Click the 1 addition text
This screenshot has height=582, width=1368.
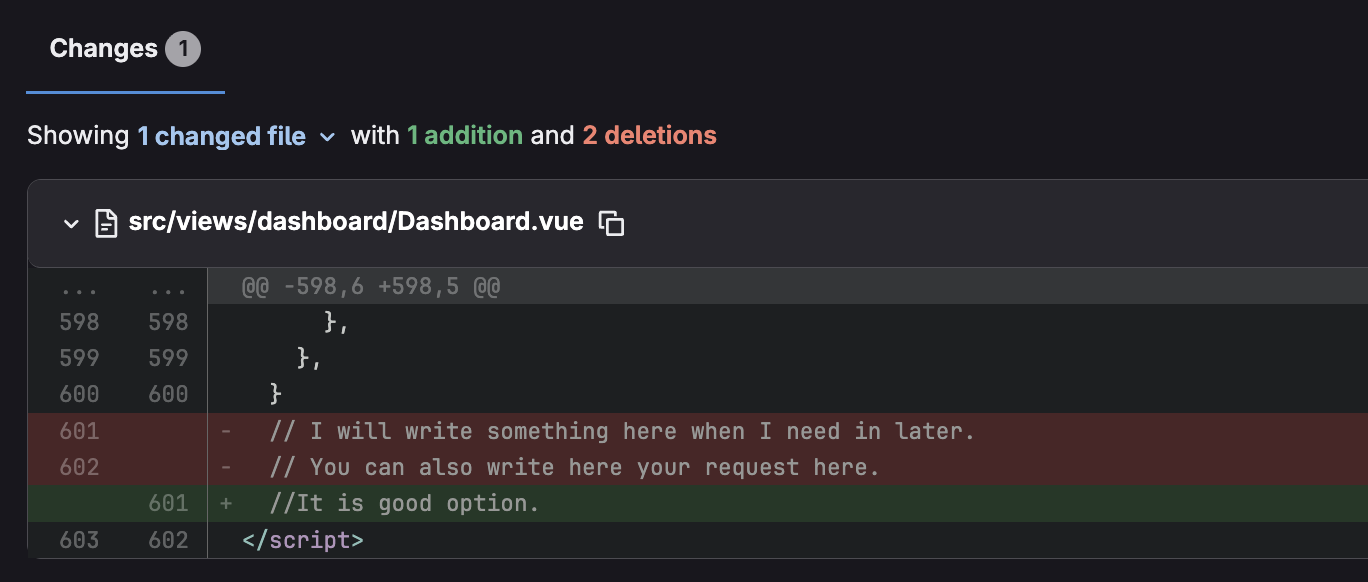pyautogui.click(x=465, y=136)
